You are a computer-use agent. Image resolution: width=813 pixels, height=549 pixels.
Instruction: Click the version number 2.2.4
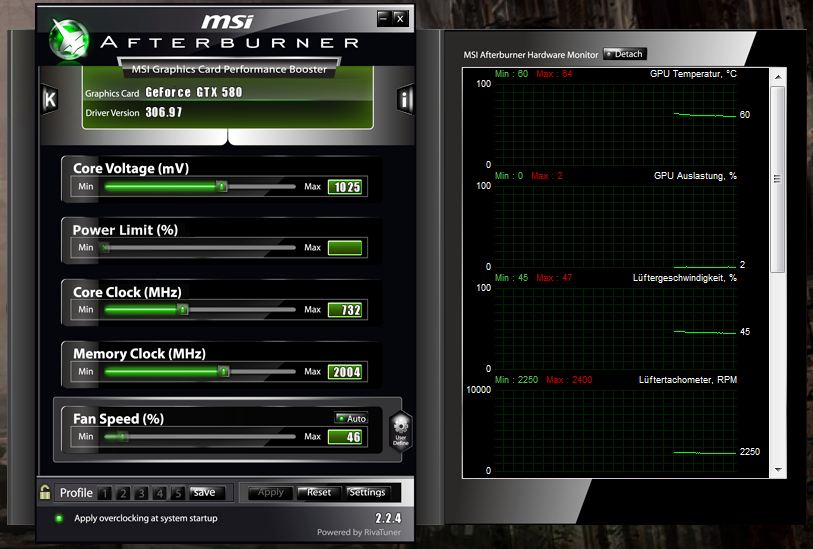[x=388, y=518]
